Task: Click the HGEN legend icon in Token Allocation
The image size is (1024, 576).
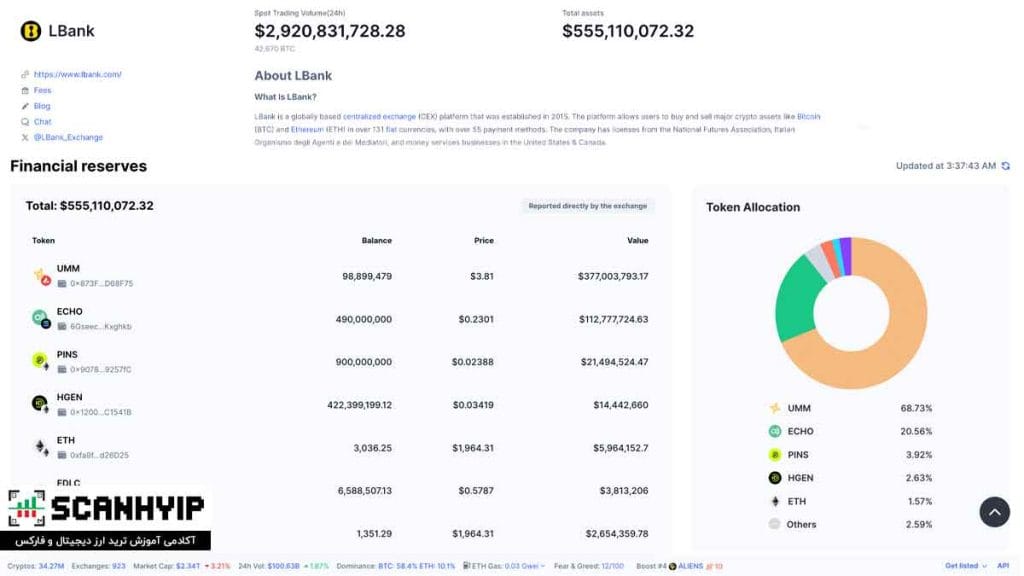Action: tap(775, 477)
